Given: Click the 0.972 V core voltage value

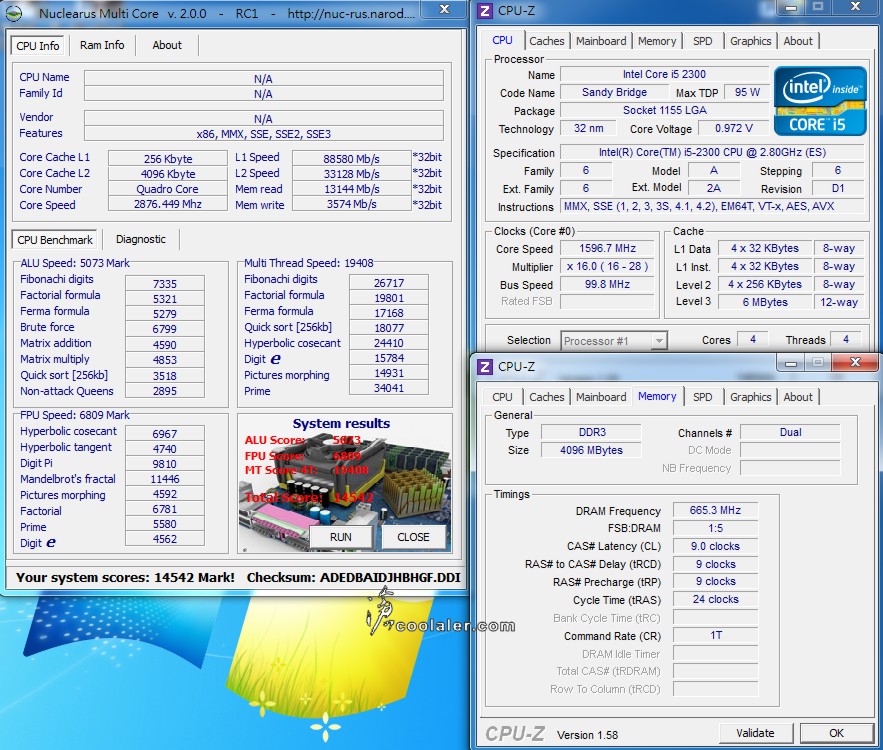Looking at the screenshot, I should pyautogui.click(x=733, y=128).
